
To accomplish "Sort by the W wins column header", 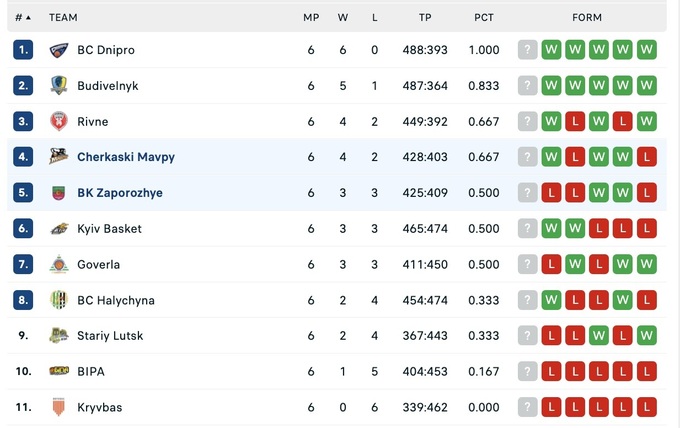I will point(343,17).
